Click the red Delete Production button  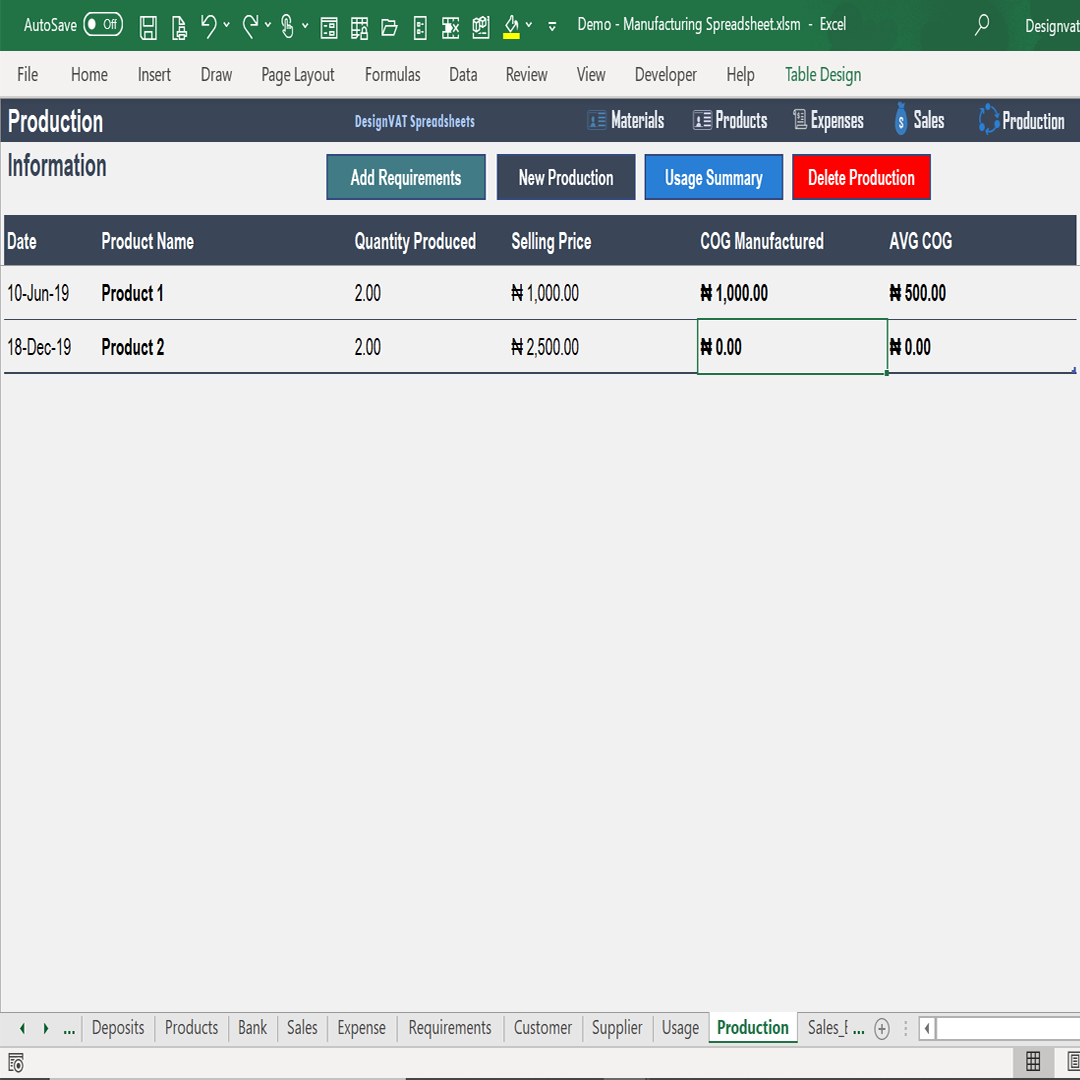(861, 177)
